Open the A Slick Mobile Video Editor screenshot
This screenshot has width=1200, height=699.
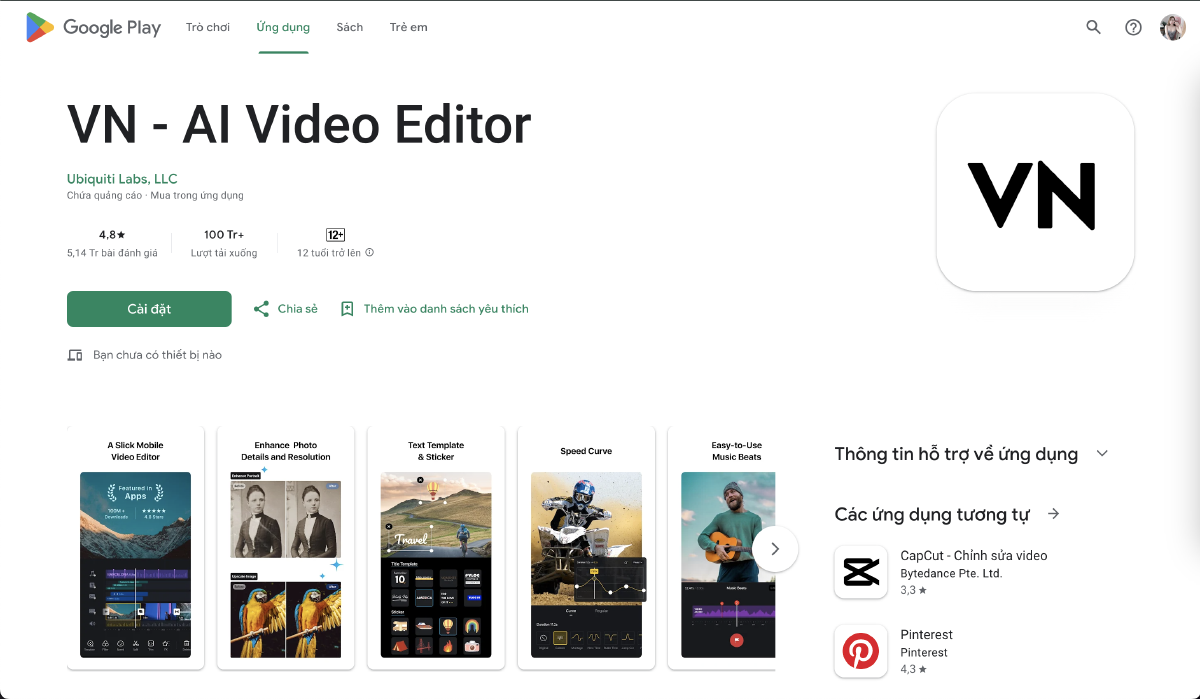point(135,548)
